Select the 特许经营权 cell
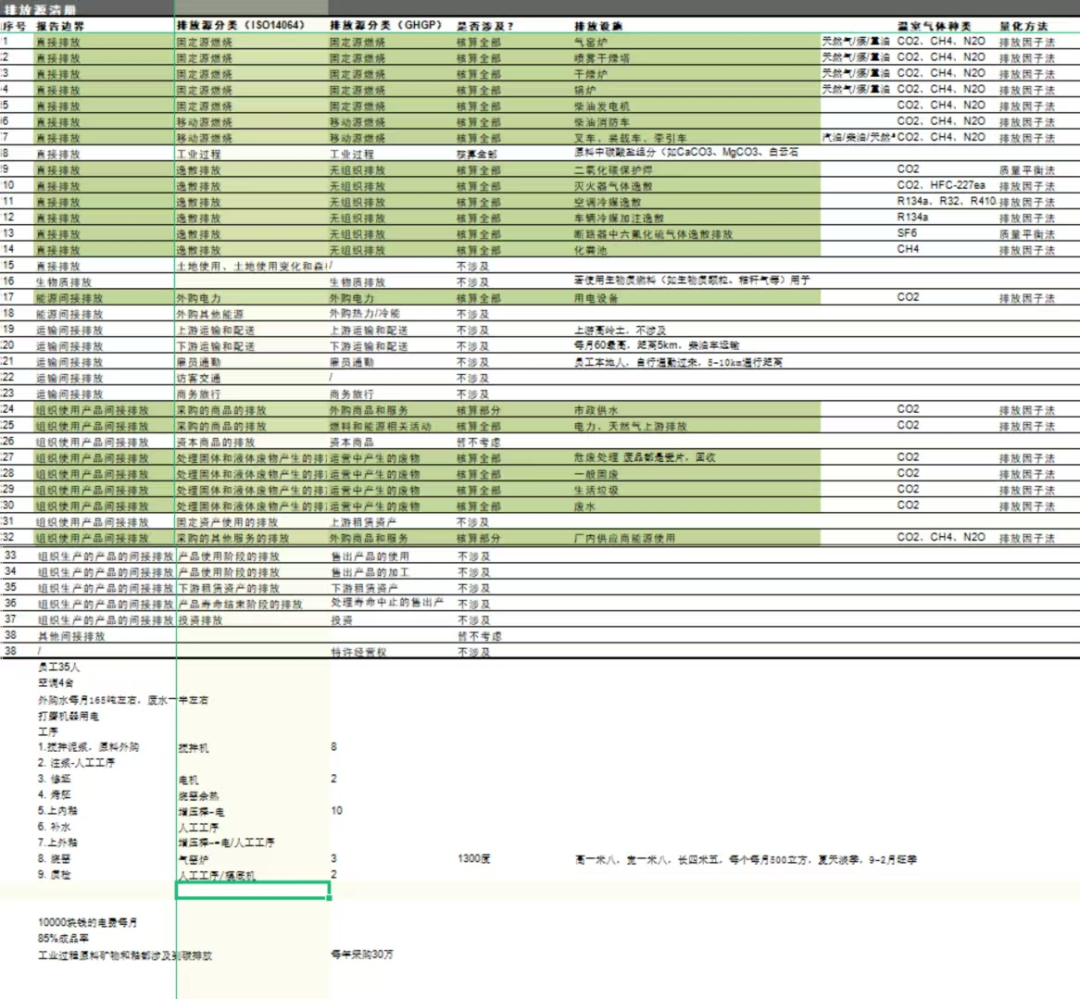The width and height of the screenshot is (1080, 999). tap(358, 651)
